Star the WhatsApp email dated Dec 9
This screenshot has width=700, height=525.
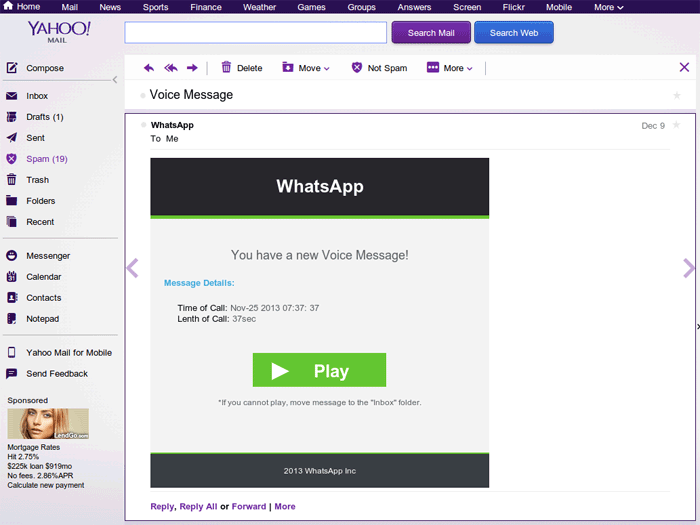click(676, 125)
